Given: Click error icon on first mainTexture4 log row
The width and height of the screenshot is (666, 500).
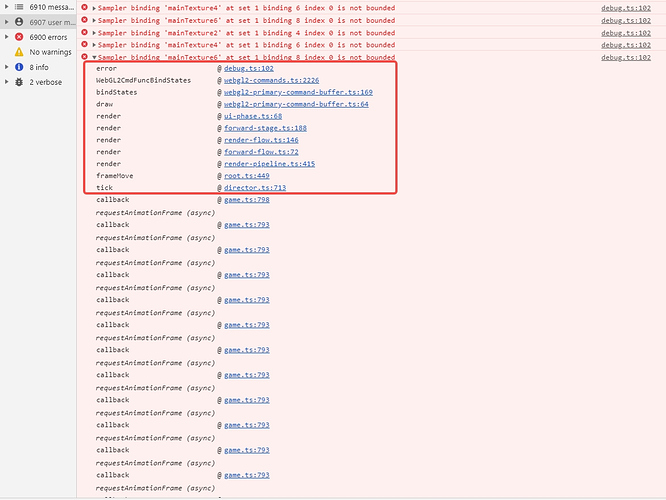Looking at the screenshot, I should pyautogui.click(x=85, y=8).
